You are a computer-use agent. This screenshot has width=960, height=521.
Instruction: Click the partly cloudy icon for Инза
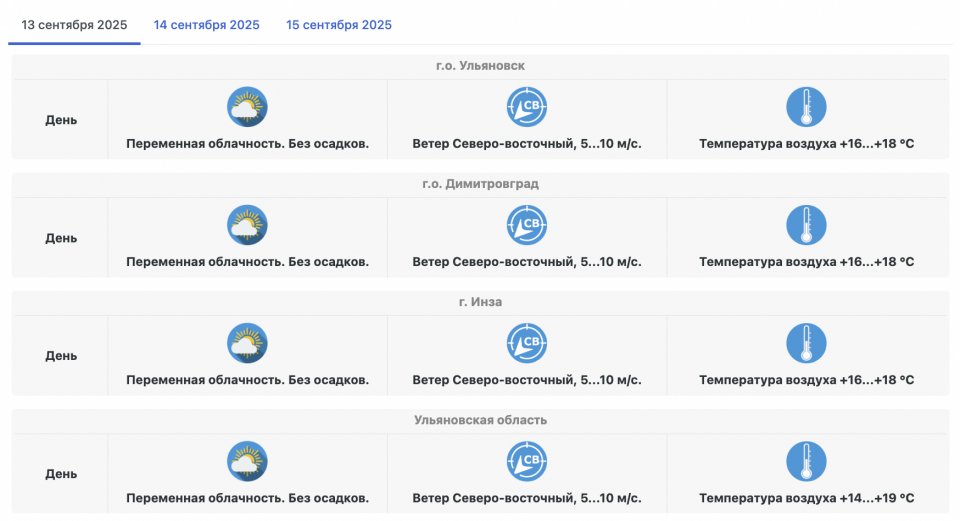pos(247,343)
